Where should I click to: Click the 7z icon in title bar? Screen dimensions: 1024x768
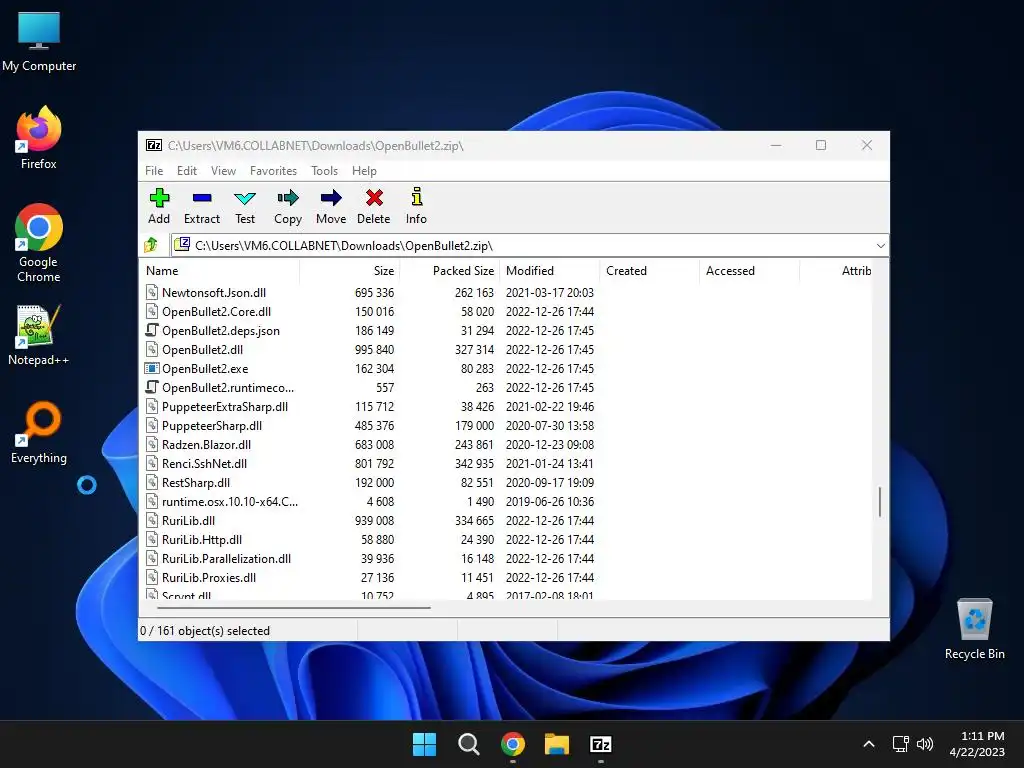[154, 145]
